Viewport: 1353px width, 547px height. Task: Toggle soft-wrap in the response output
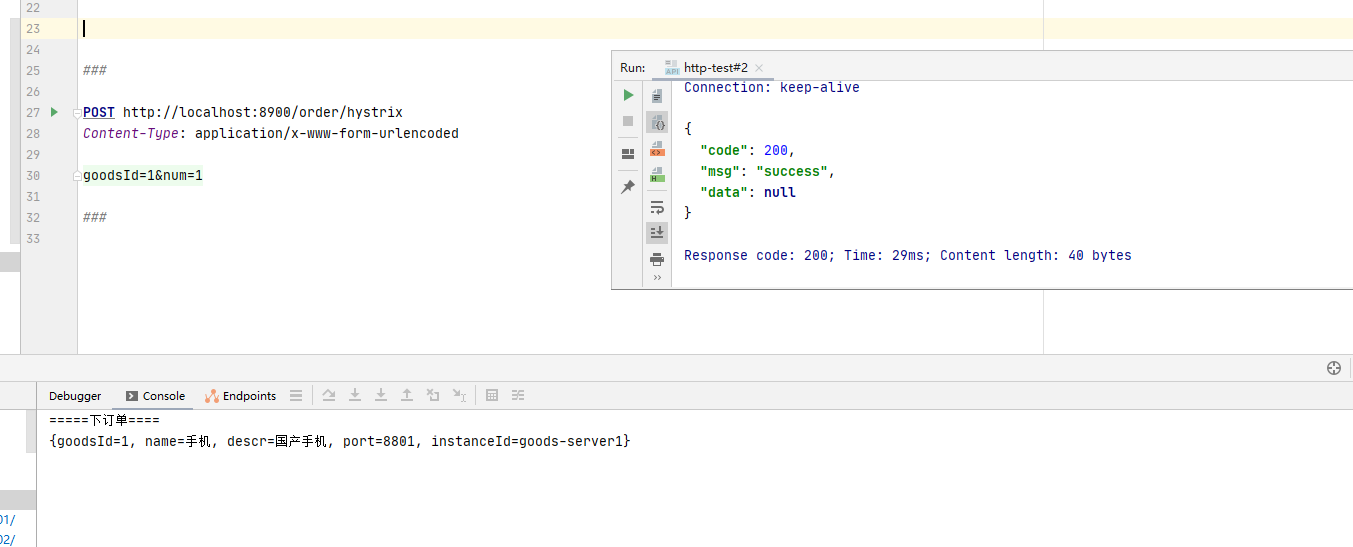(657, 208)
